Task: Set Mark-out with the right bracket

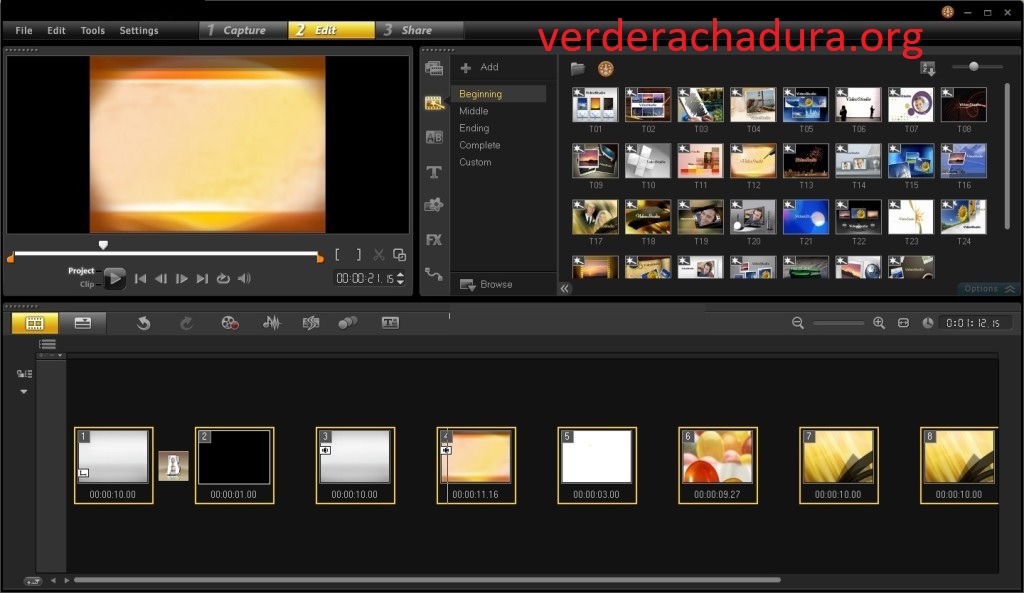Action: coord(358,255)
